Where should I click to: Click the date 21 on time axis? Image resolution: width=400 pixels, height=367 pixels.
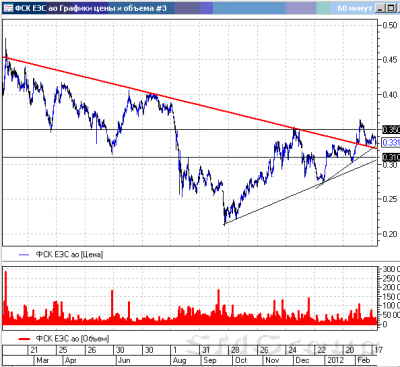click(34, 350)
